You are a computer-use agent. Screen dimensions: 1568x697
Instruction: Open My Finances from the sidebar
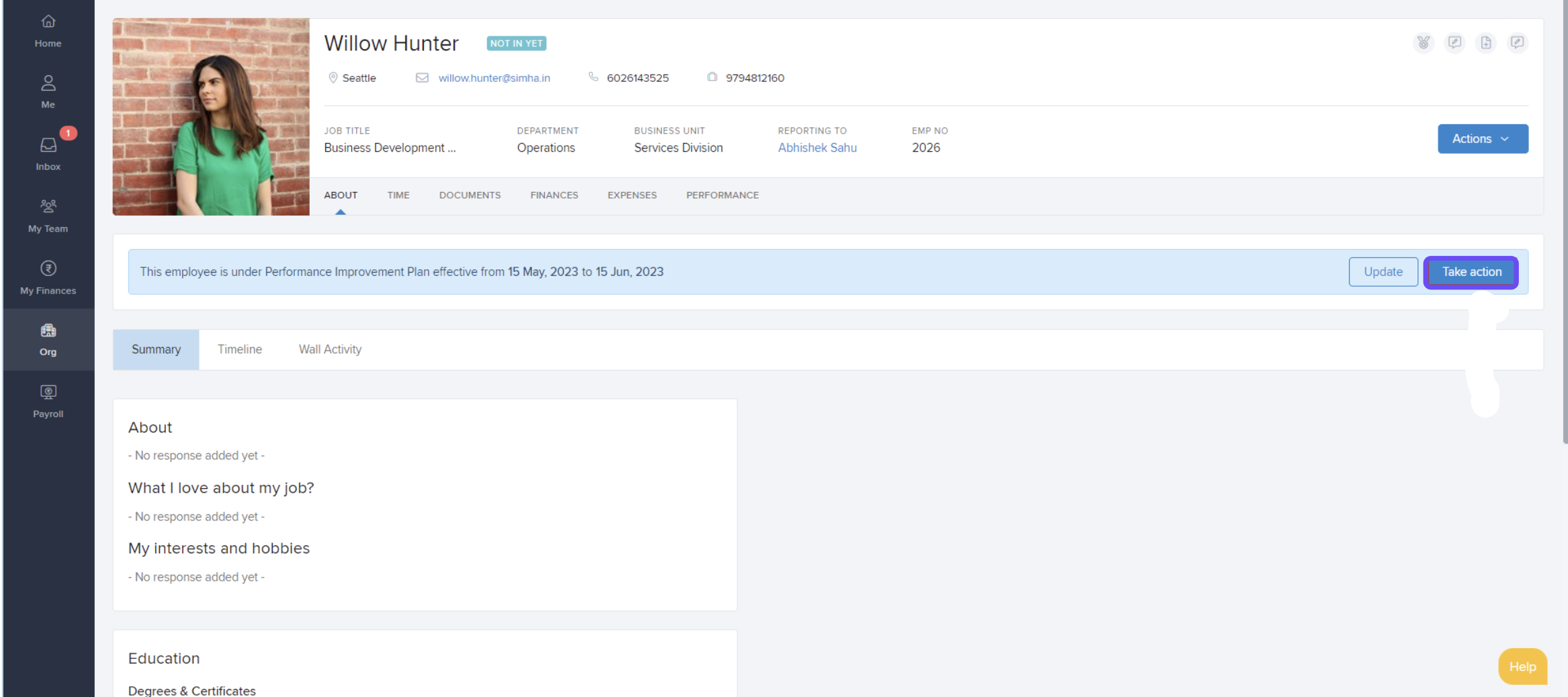click(48, 278)
